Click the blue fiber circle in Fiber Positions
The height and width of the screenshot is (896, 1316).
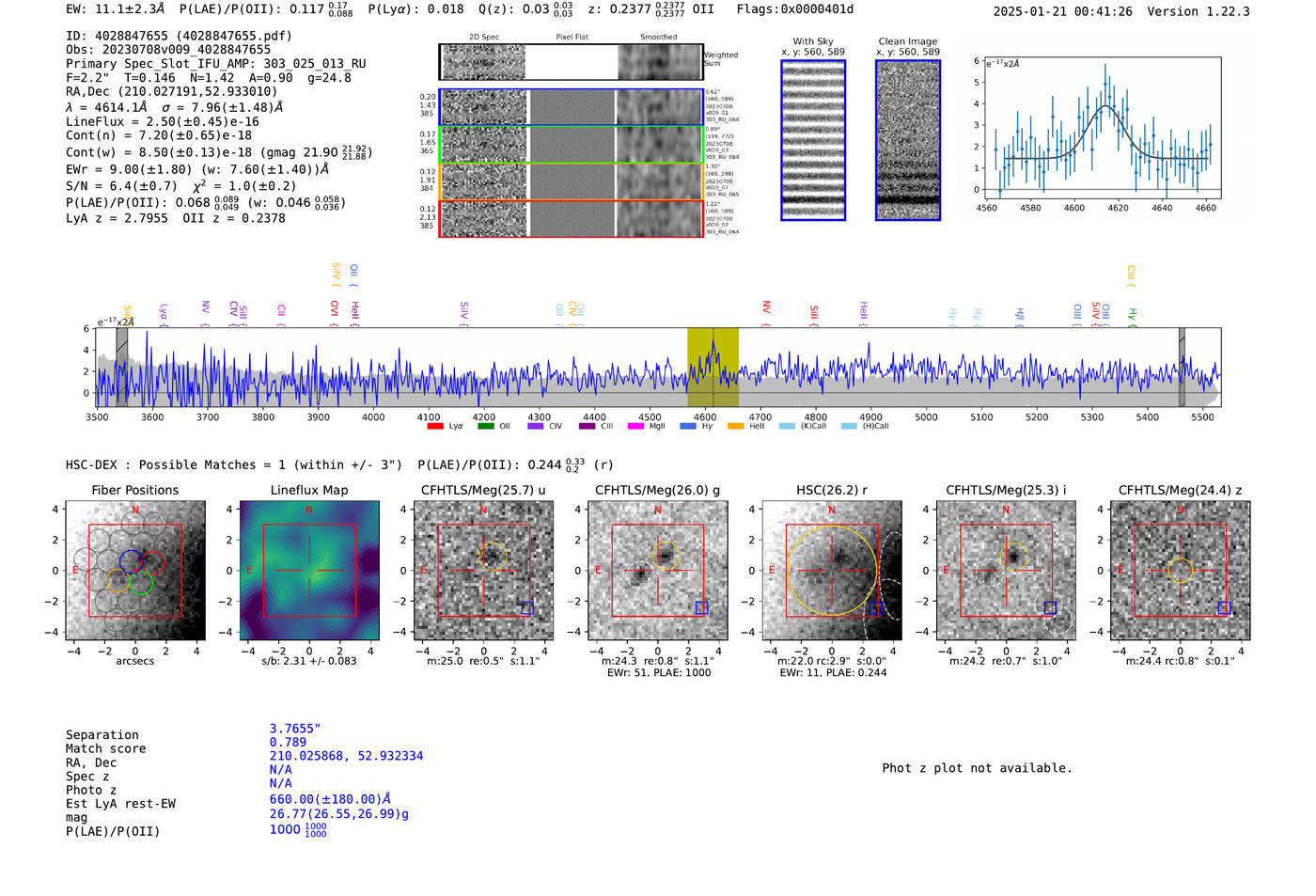pyautogui.click(x=131, y=561)
